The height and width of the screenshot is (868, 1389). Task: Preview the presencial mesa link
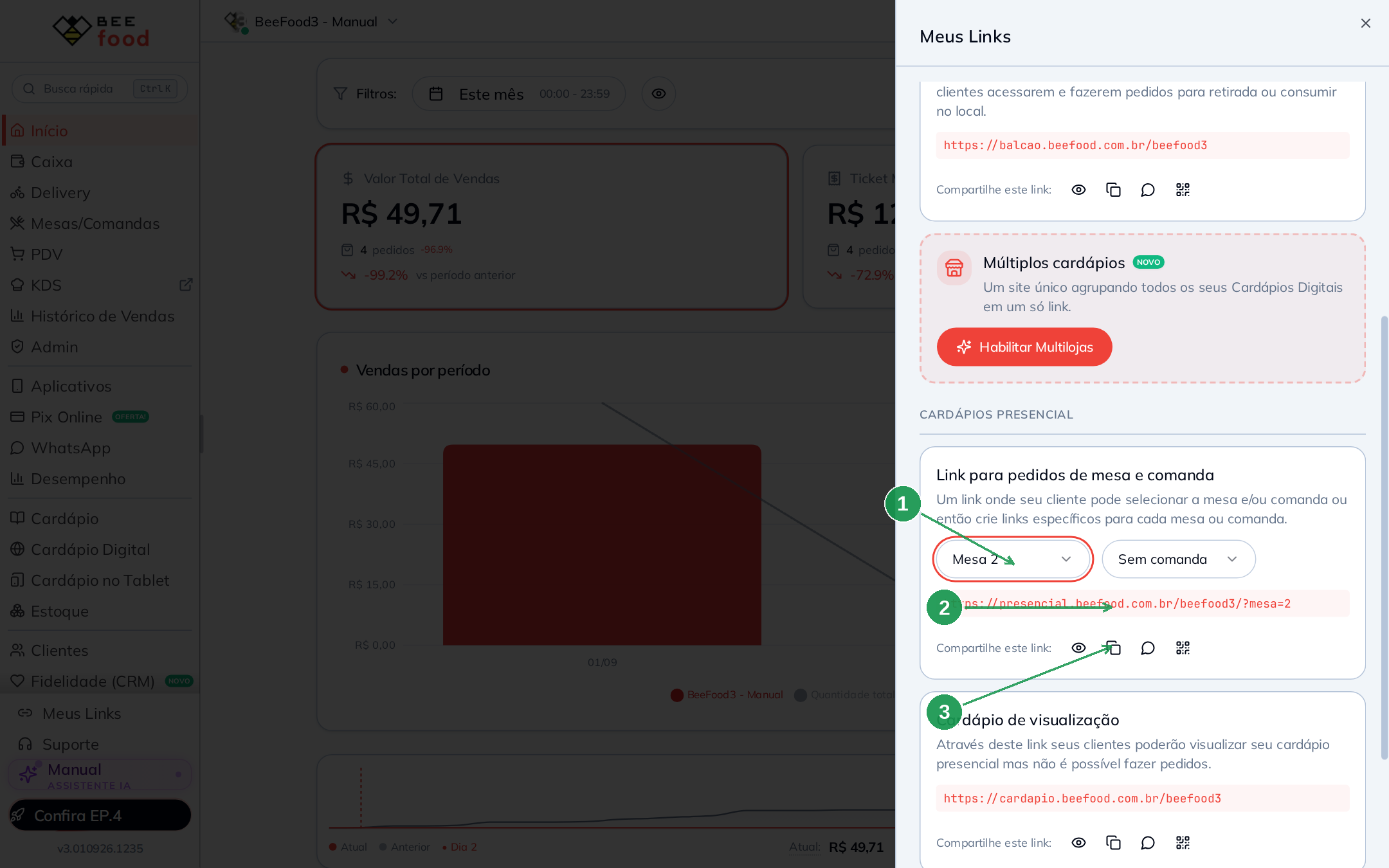tap(1078, 648)
